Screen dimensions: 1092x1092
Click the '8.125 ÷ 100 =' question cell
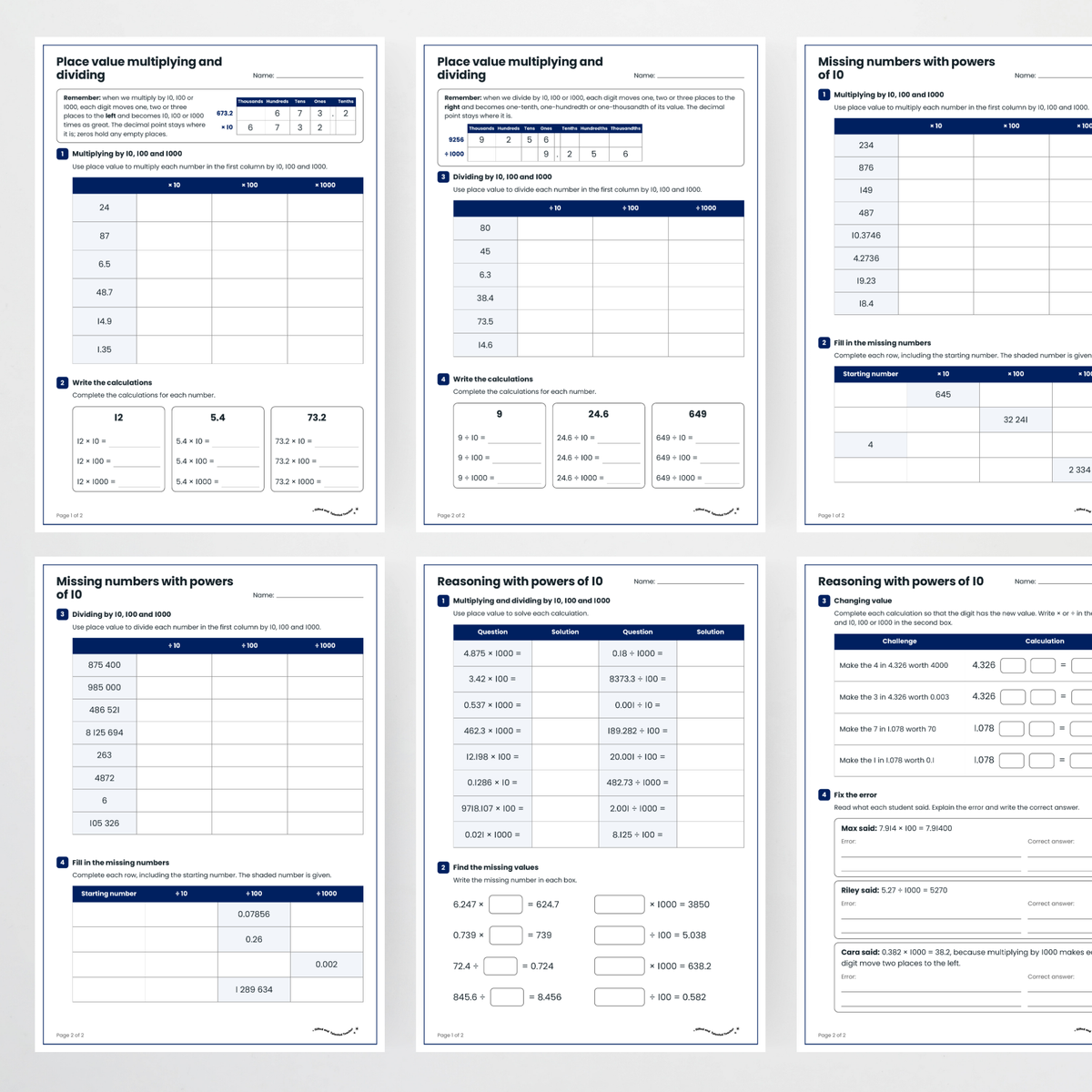pos(638,834)
